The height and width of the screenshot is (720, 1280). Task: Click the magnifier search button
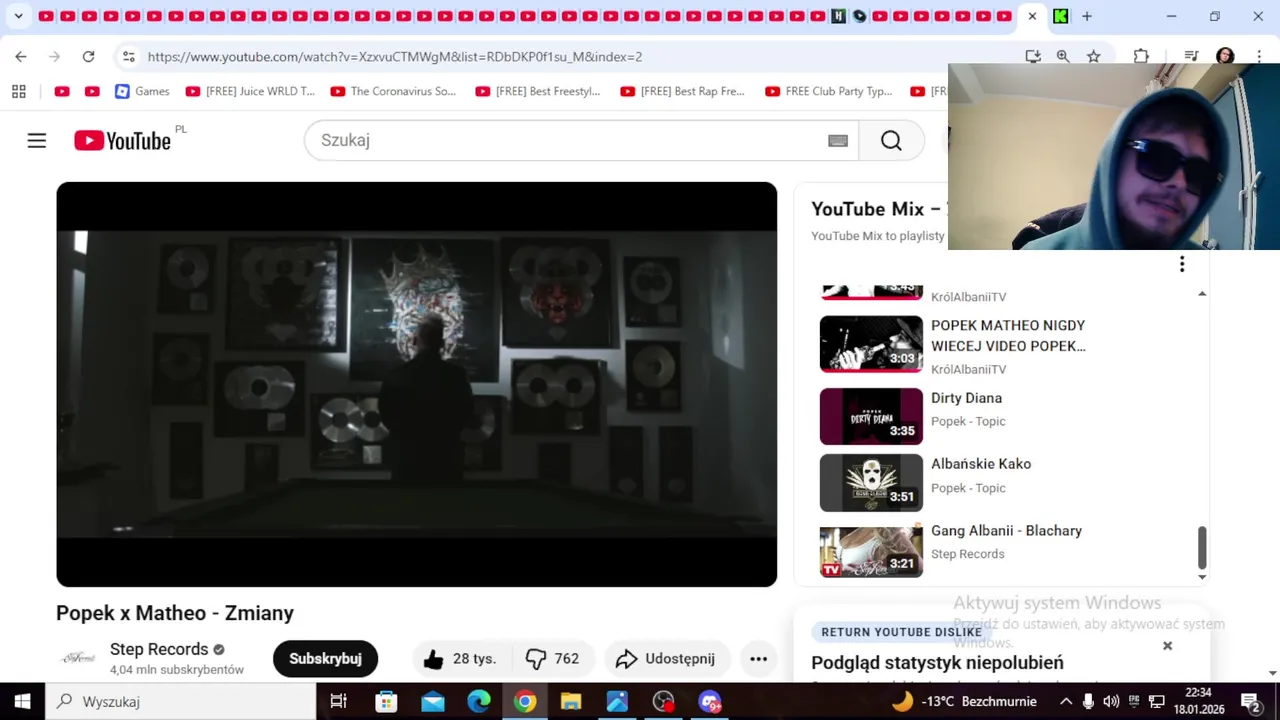pos(891,141)
